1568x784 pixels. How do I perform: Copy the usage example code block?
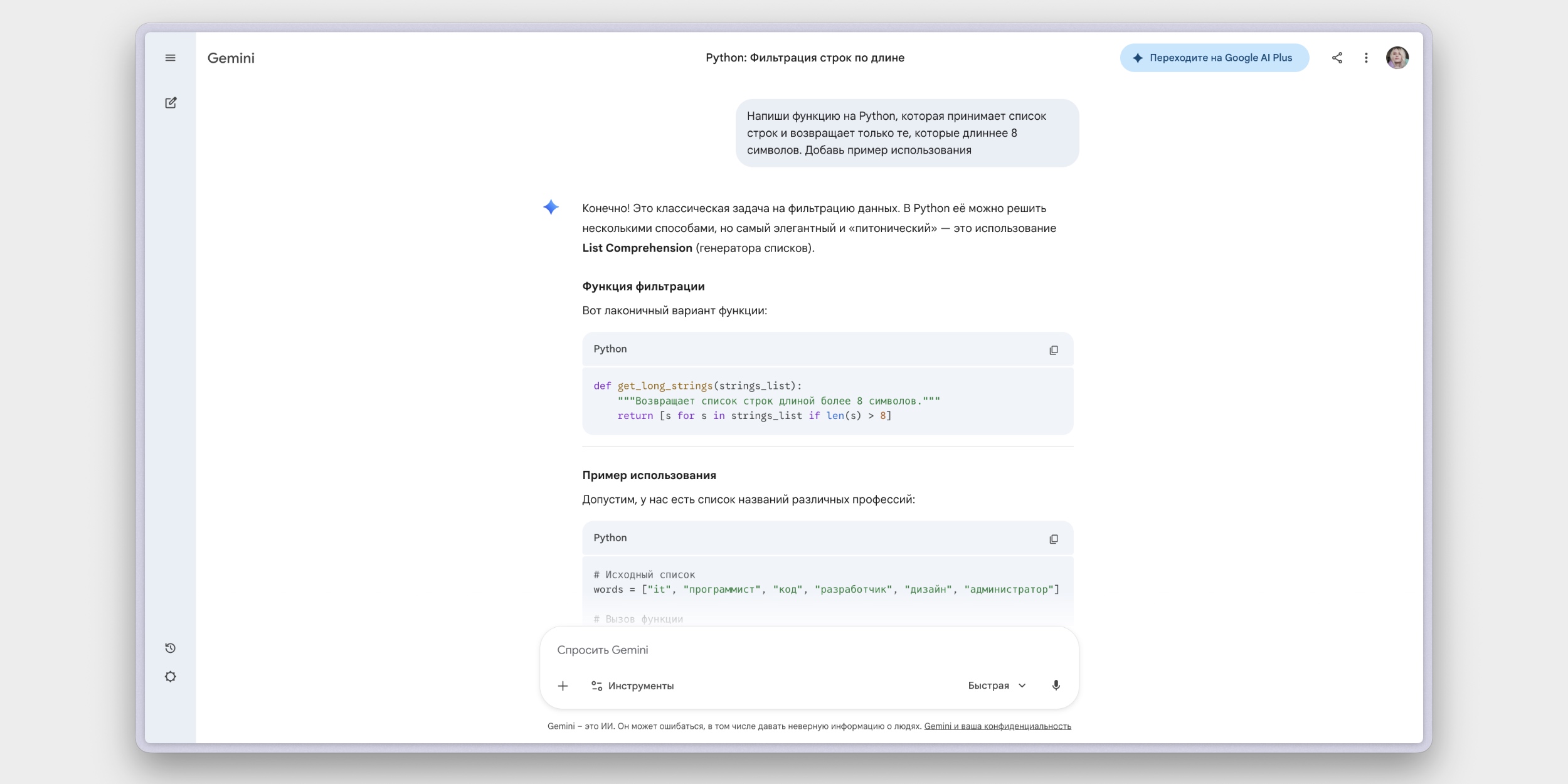pyautogui.click(x=1054, y=538)
